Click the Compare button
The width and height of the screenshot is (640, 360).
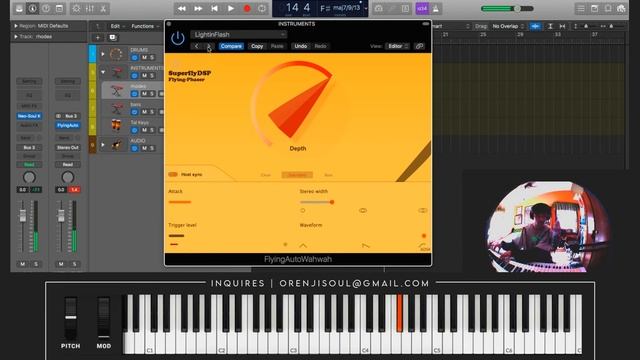click(x=231, y=46)
